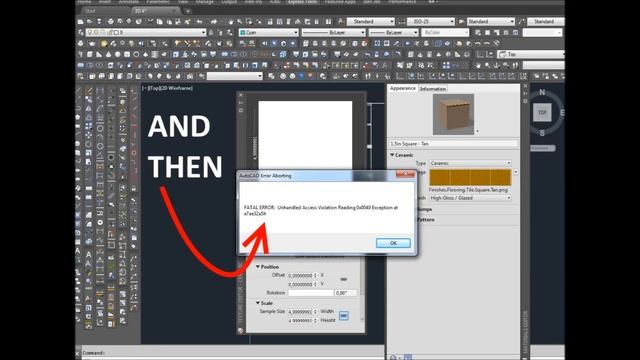This screenshot has width=640, height=360.
Task: Click OK in the AutoCAD Error dialog
Action: coord(393,243)
